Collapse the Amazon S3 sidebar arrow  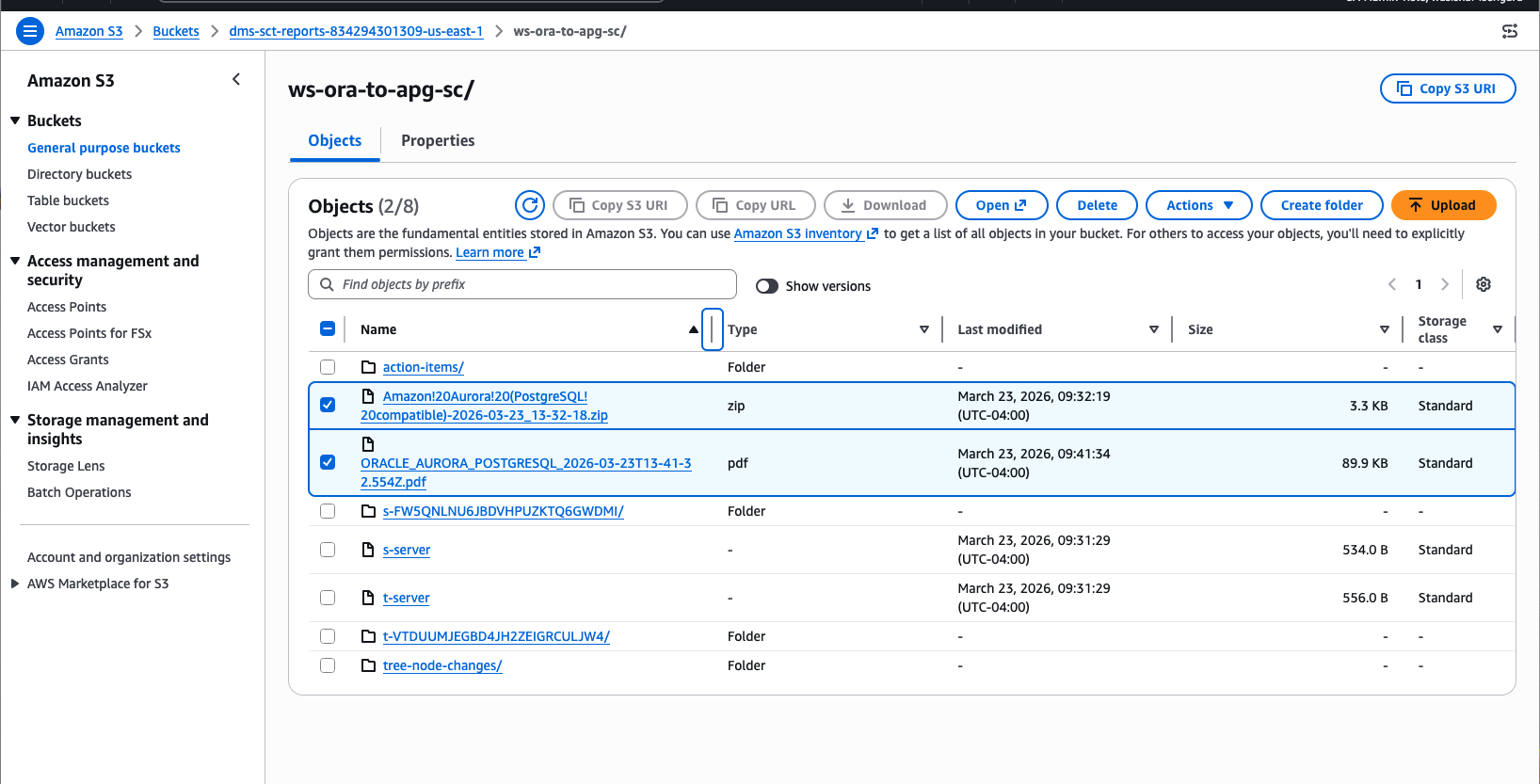click(236, 80)
